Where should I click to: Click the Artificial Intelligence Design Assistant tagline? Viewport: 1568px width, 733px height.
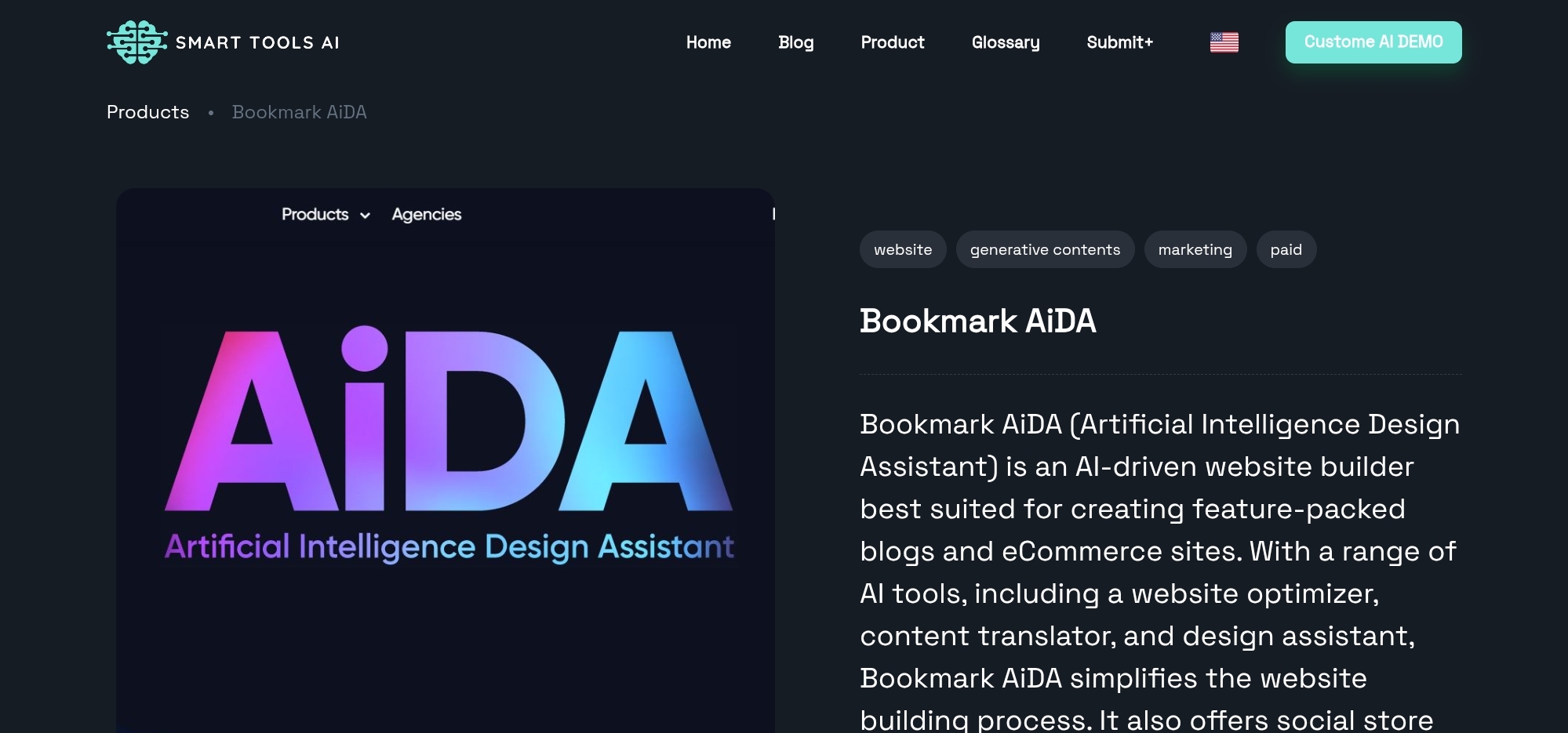click(449, 546)
